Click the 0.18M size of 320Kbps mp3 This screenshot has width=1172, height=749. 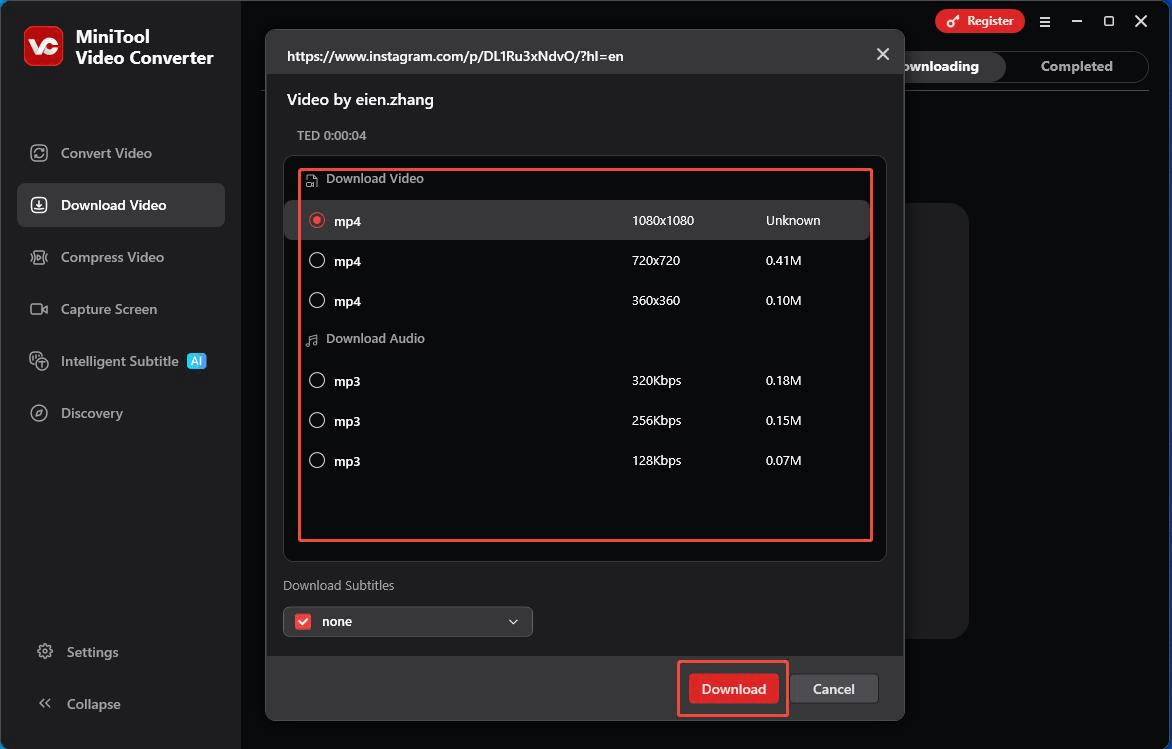783,380
